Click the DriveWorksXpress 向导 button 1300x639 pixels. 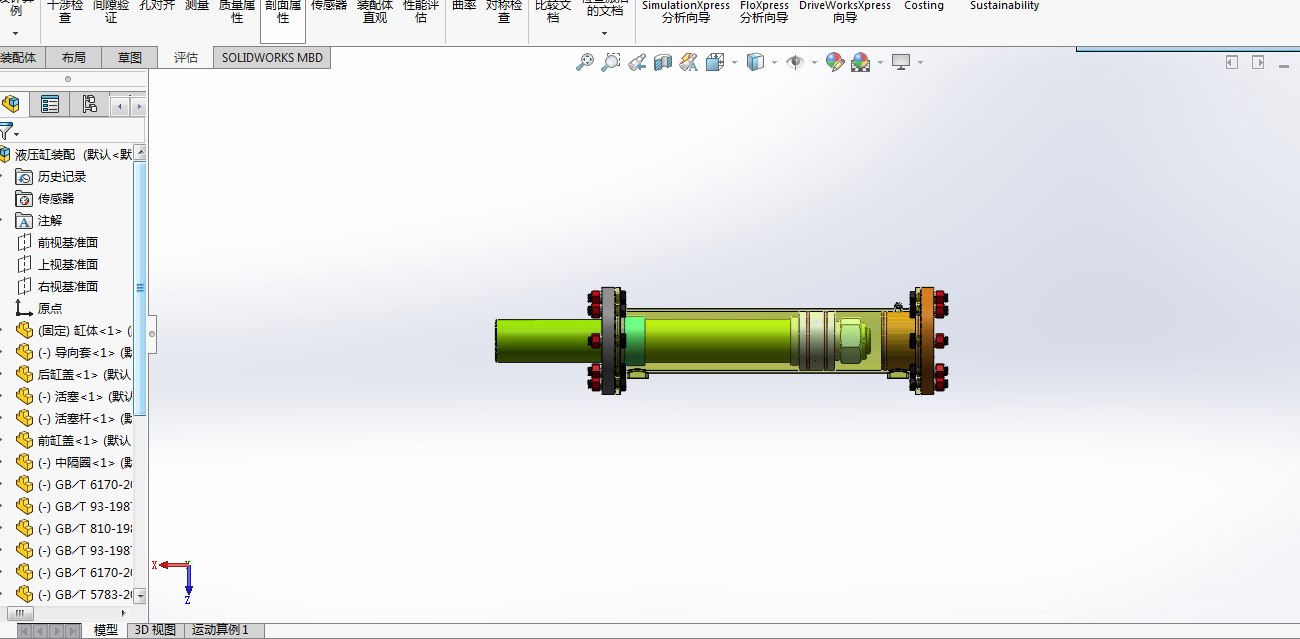(x=845, y=12)
